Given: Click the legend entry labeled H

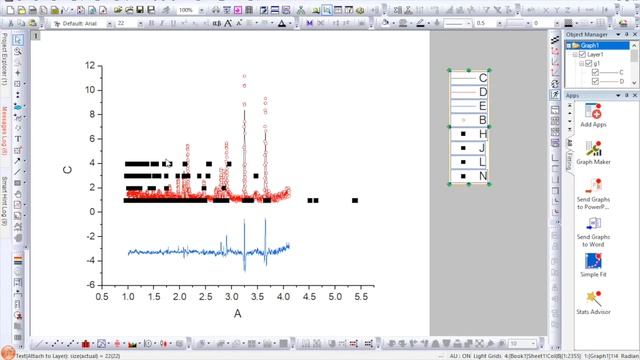Looking at the screenshot, I should [469, 134].
